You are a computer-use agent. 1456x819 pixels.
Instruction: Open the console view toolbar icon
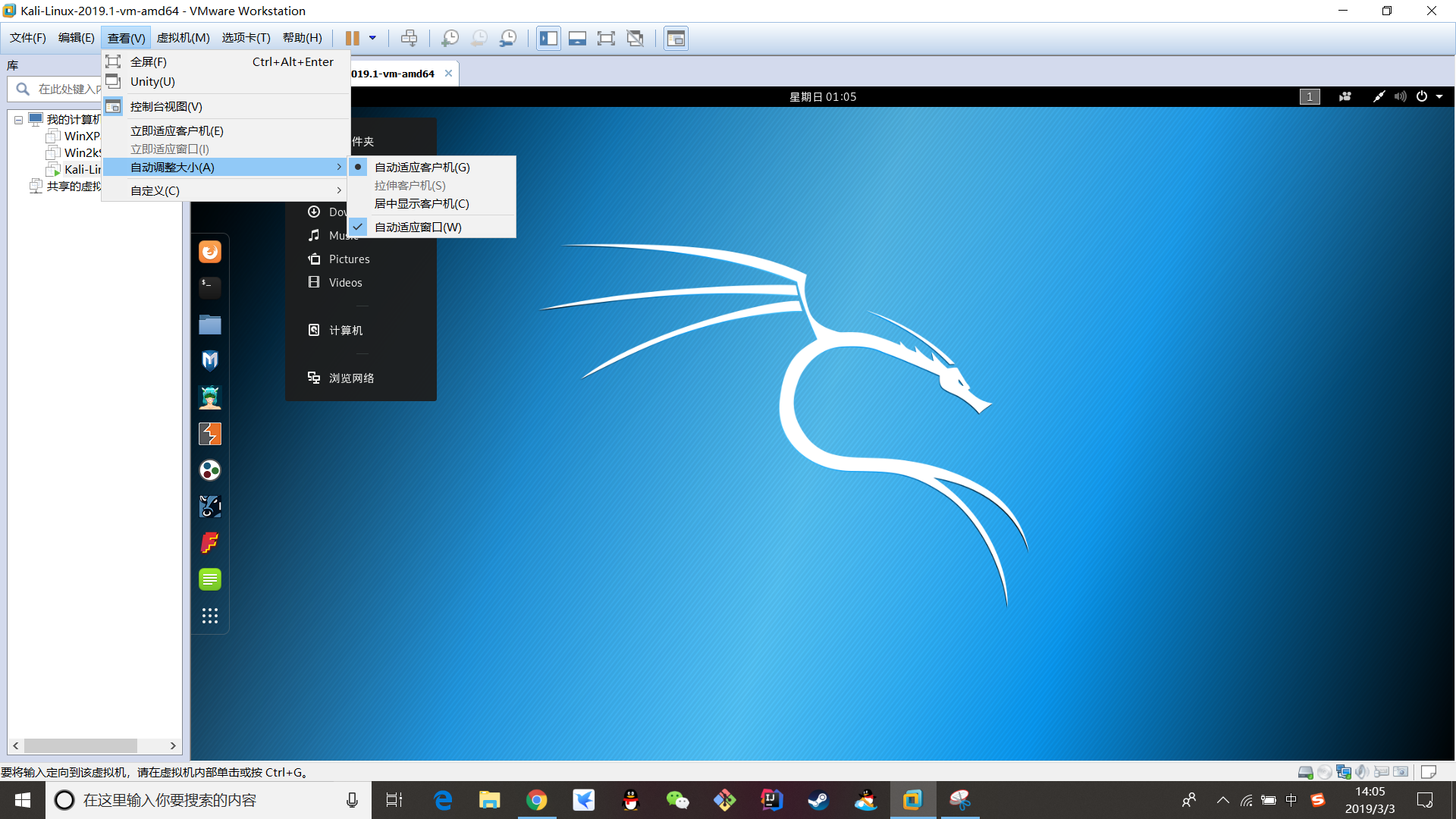pos(676,38)
